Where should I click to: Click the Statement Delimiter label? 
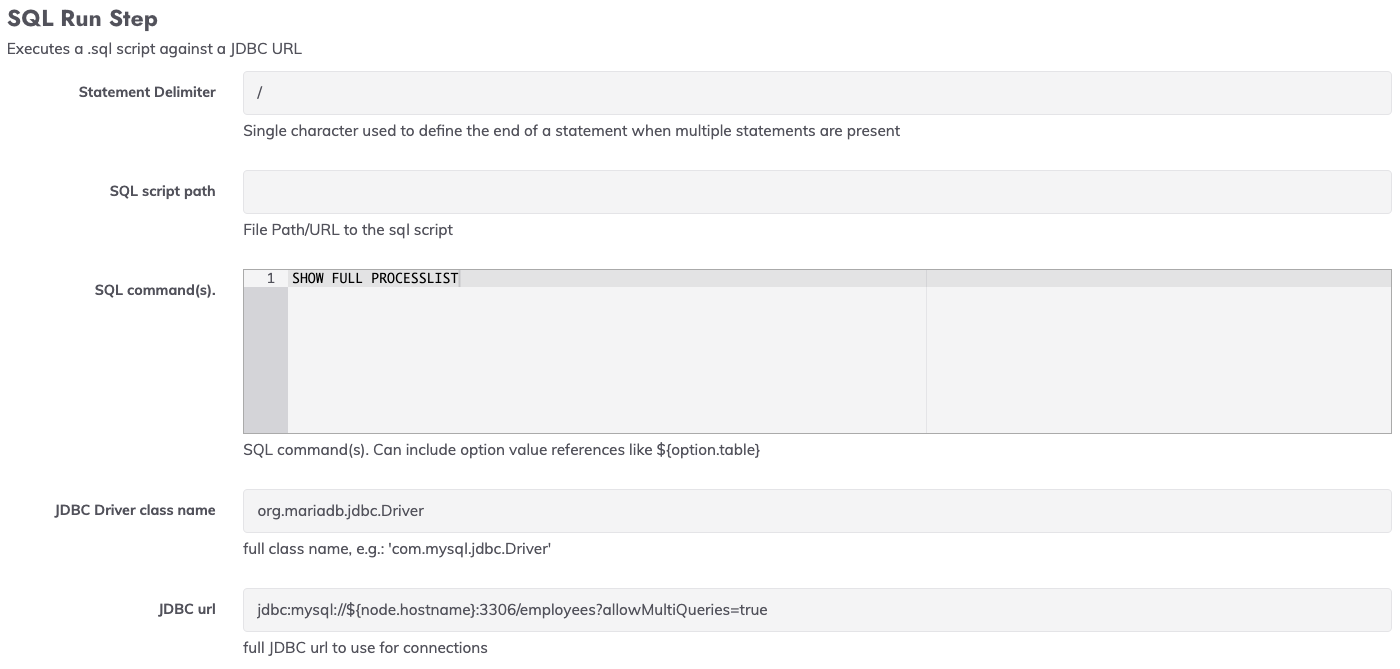(x=147, y=92)
